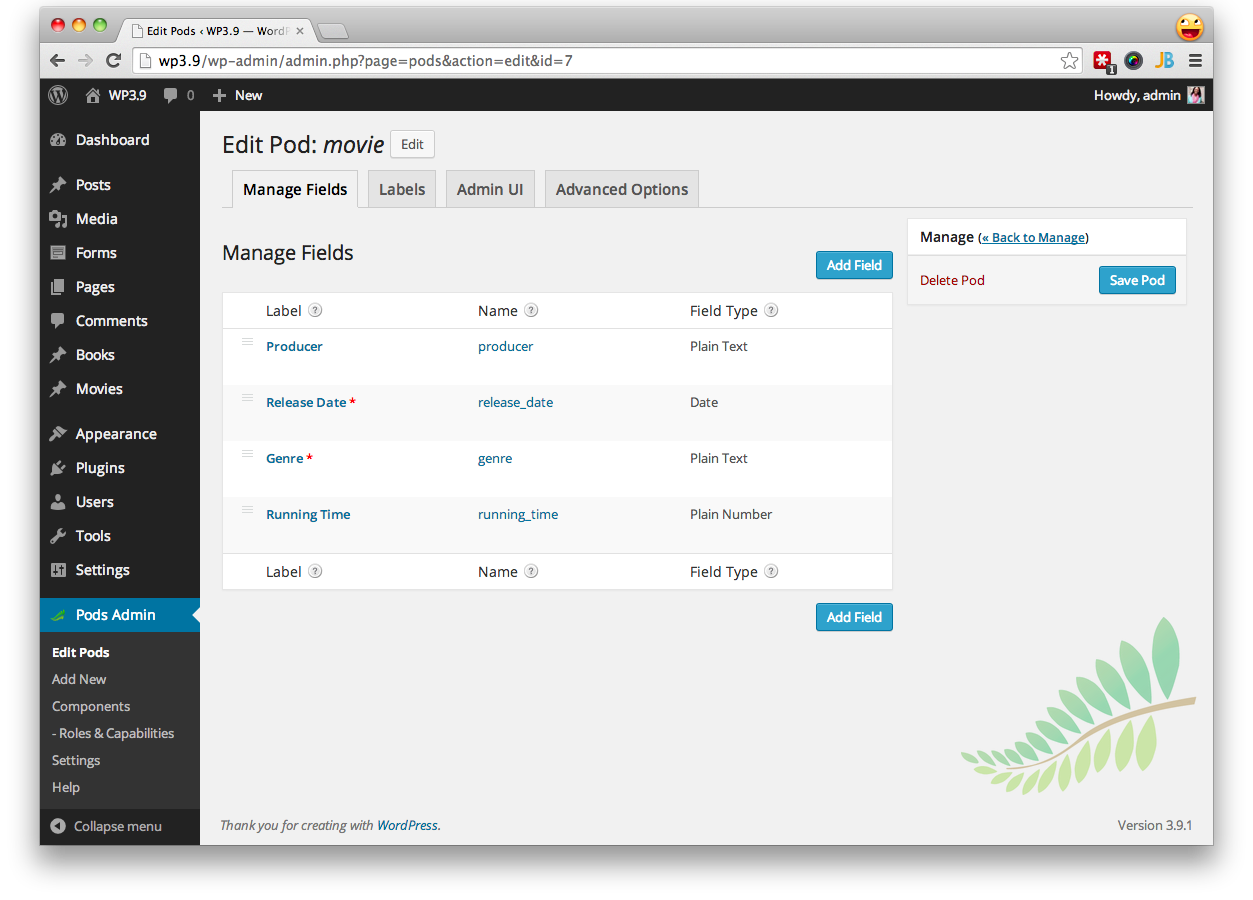
Task: Open the comments bubble icon in admin bar
Action: point(171,95)
